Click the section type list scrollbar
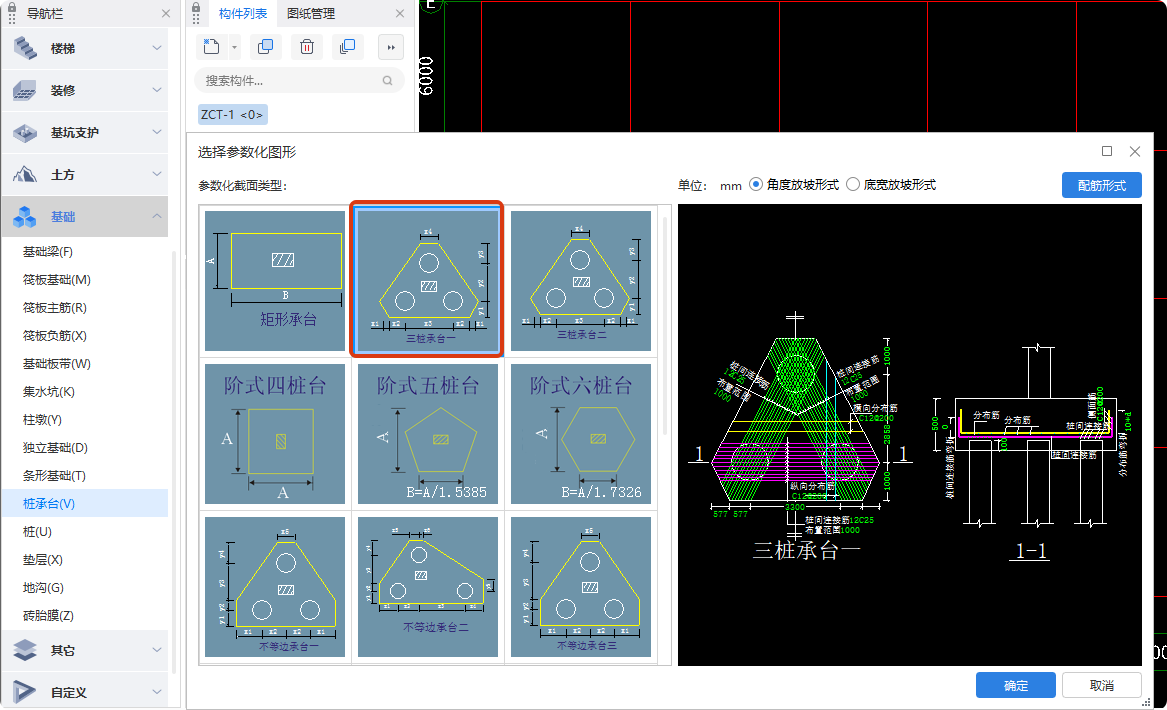Screen dimensions: 1167x710 pos(665,325)
